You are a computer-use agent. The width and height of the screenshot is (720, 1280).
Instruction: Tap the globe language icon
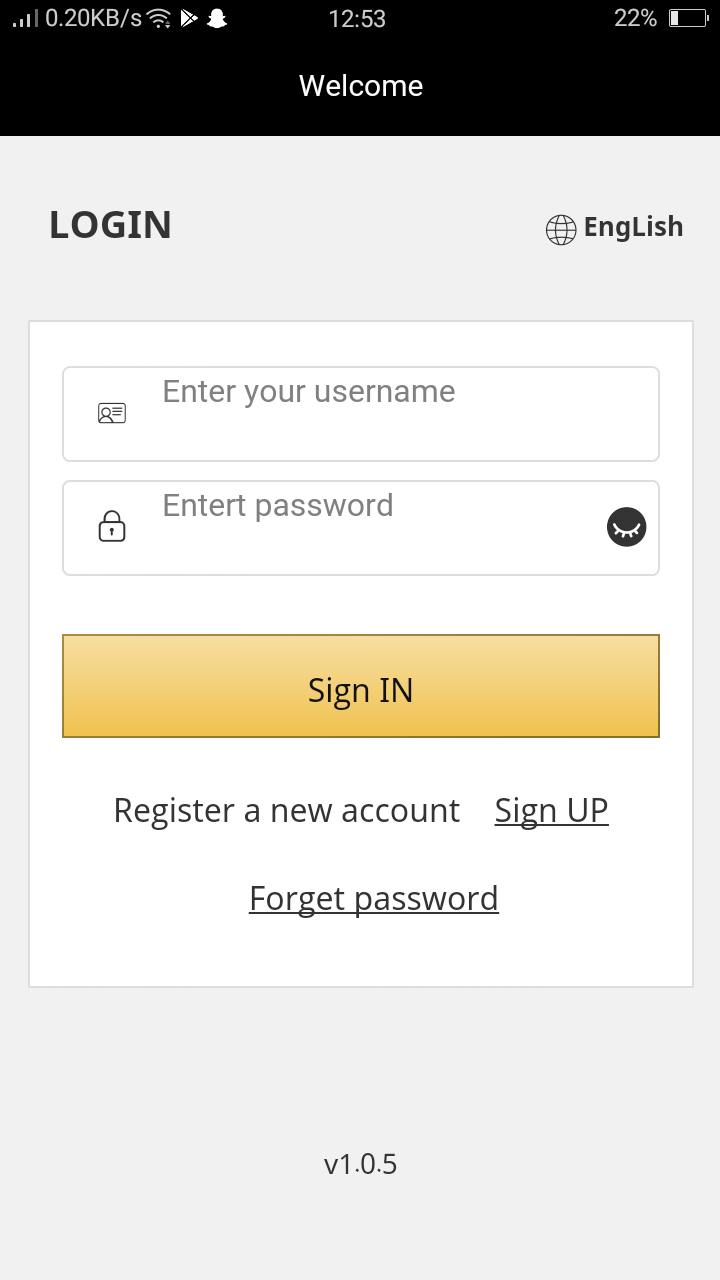coord(561,230)
